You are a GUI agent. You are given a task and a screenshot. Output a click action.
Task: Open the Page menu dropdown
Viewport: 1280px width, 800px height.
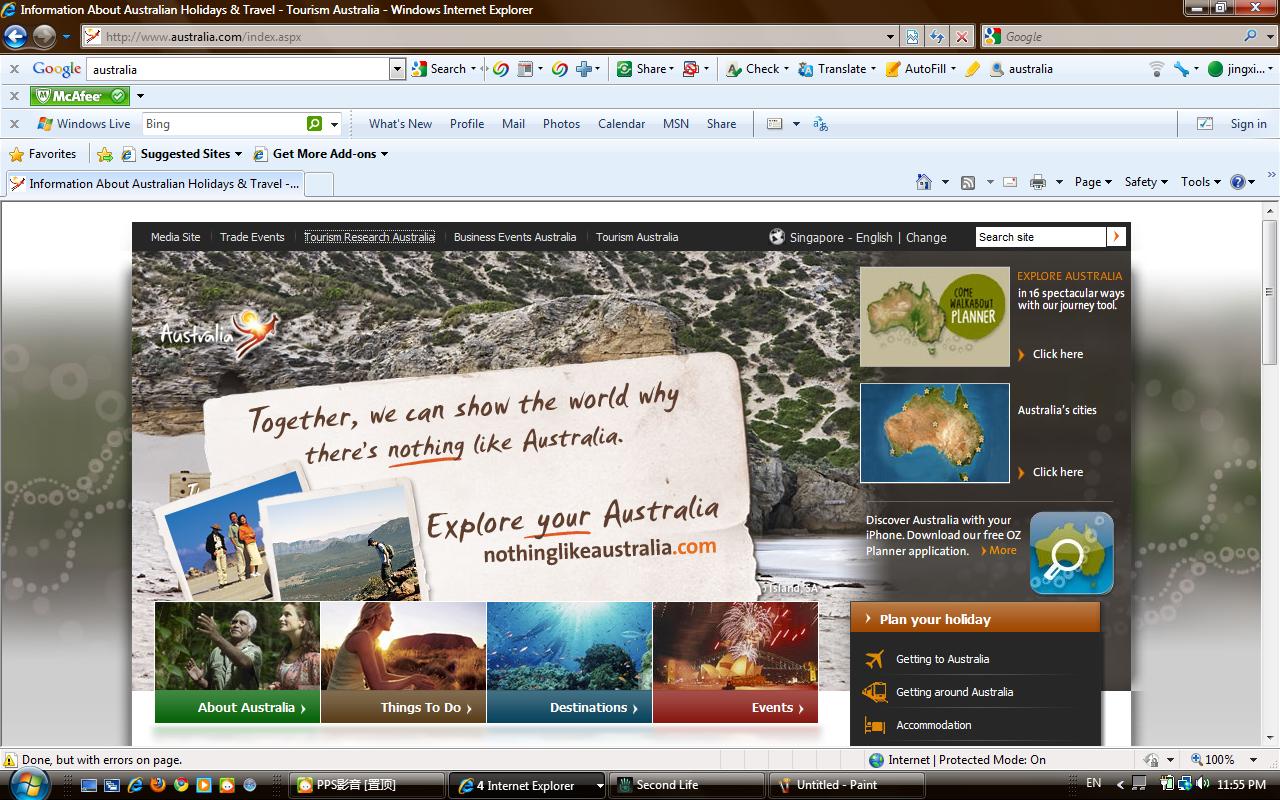[x=1093, y=182]
